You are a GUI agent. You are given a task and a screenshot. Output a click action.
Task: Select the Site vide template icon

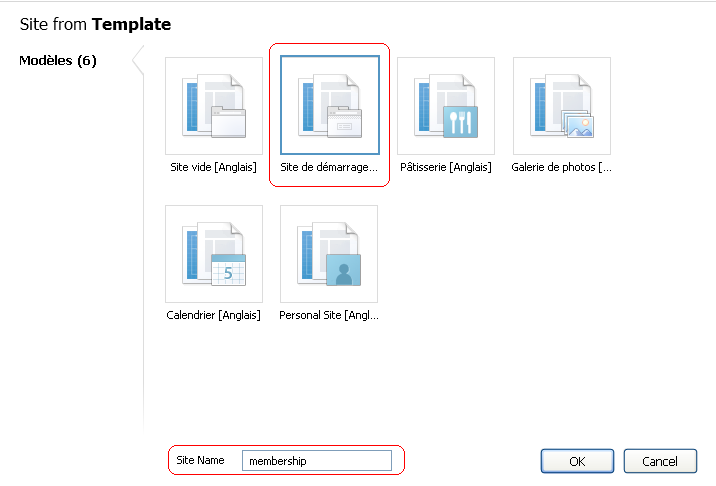tap(214, 106)
